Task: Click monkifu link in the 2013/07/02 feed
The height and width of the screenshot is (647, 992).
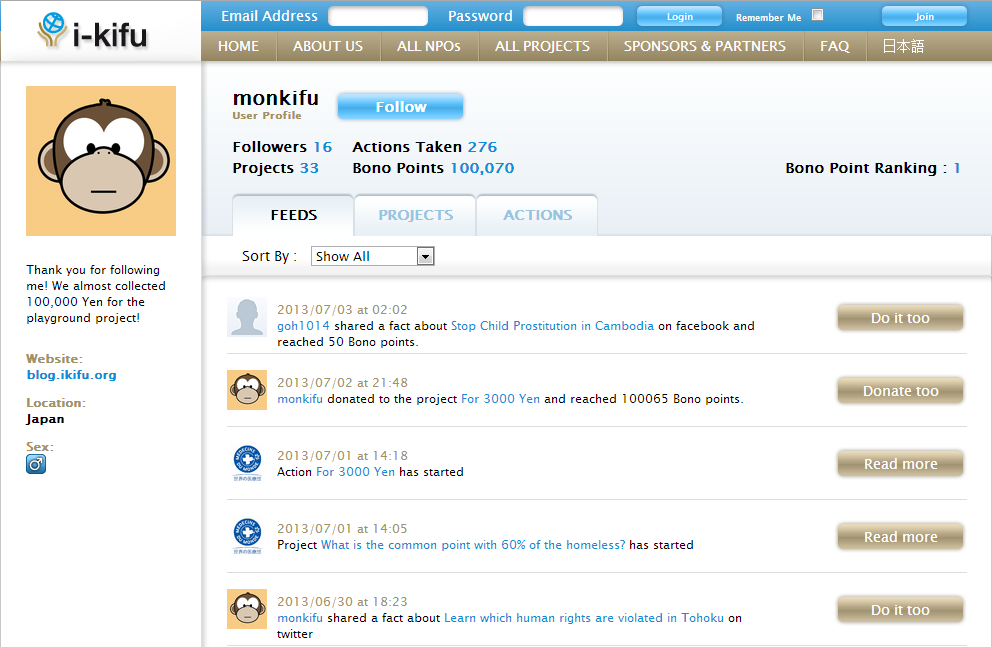Action: (x=300, y=399)
